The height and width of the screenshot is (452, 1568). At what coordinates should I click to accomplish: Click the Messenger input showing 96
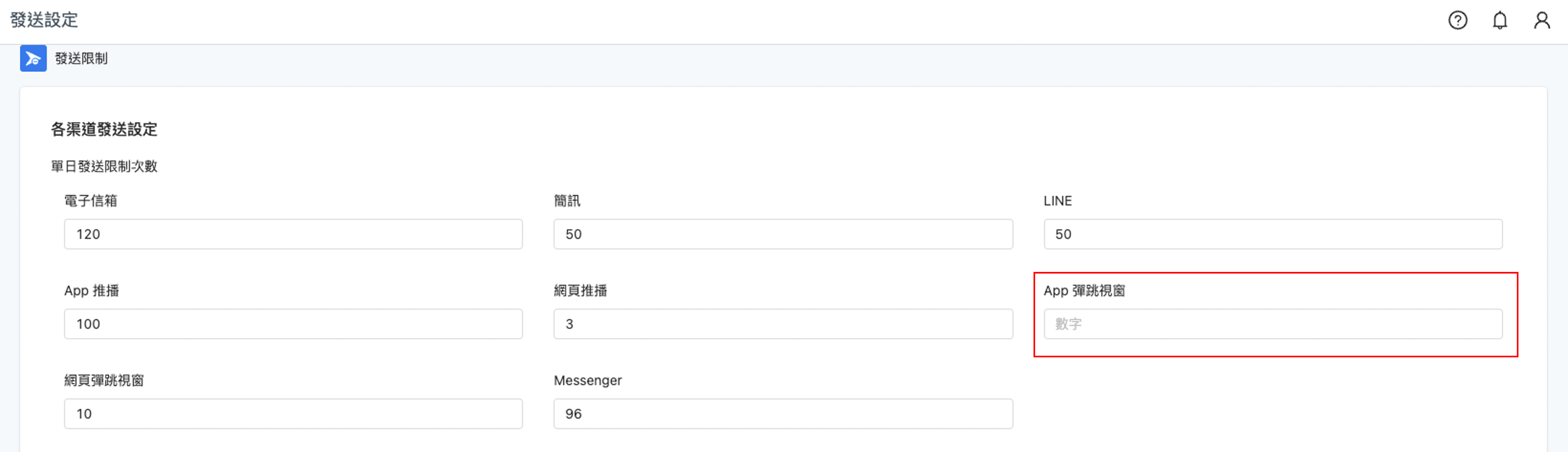(x=783, y=413)
